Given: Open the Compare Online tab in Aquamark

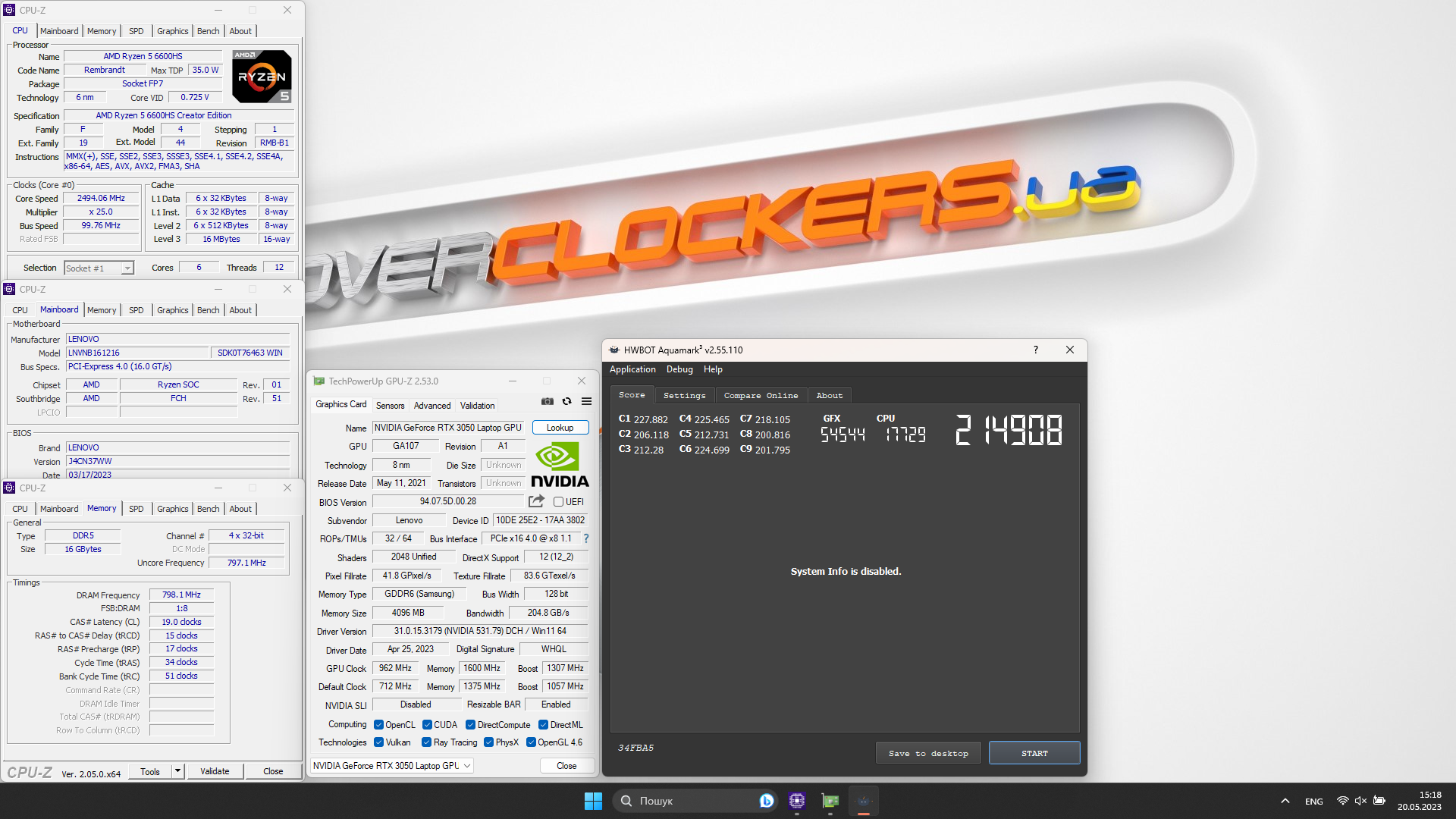Looking at the screenshot, I should point(761,395).
